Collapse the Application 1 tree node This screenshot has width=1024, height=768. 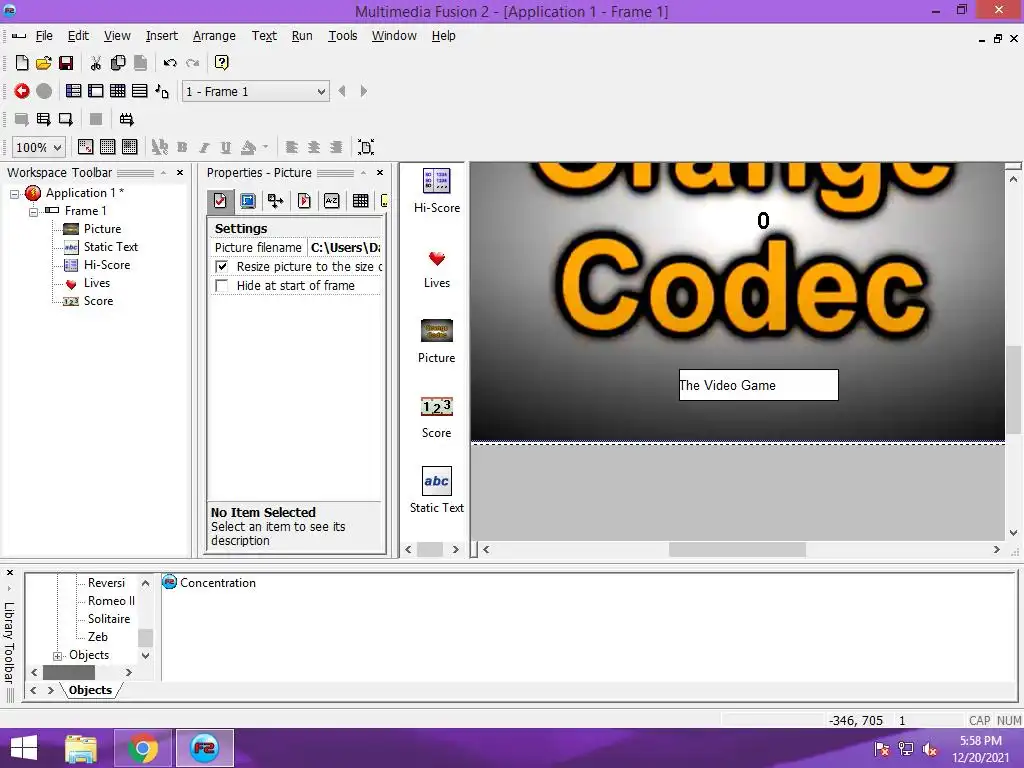pyautogui.click(x=14, y=194)
